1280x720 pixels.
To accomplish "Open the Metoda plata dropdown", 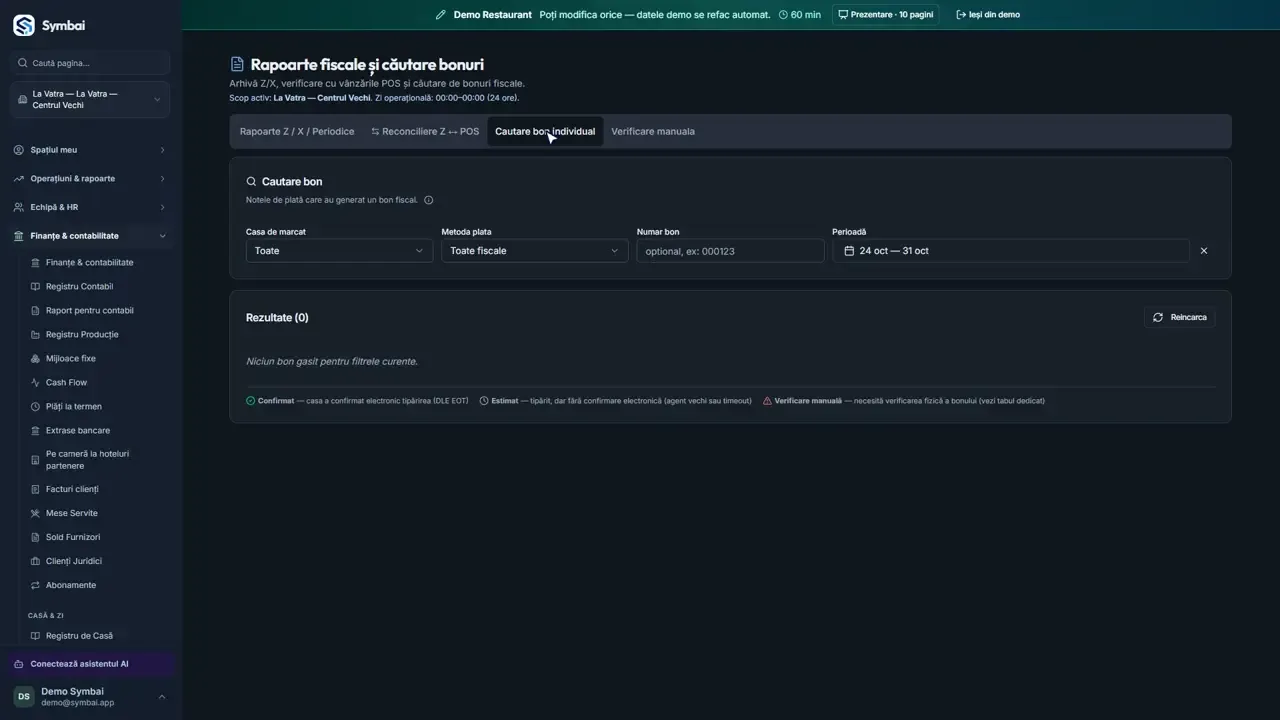I will pyautogui.click(x=535, y=251).
